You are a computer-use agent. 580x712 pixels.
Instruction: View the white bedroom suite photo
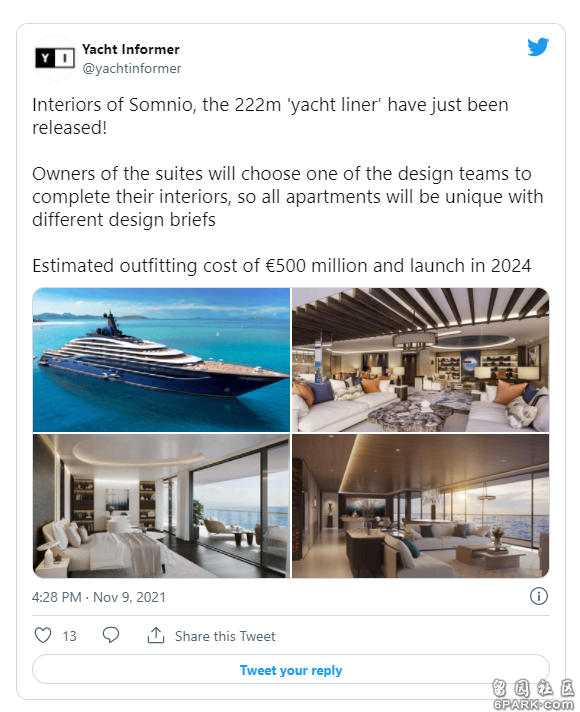161,506
